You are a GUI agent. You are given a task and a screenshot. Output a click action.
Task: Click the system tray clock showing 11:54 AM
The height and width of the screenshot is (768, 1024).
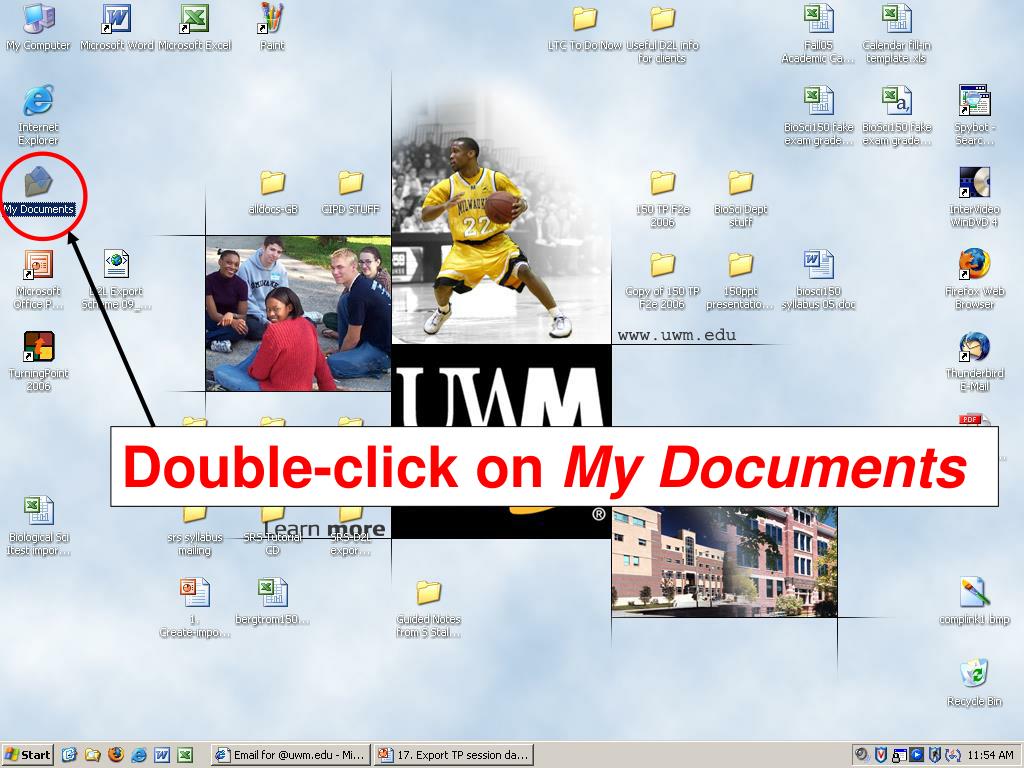coord(990,755)
